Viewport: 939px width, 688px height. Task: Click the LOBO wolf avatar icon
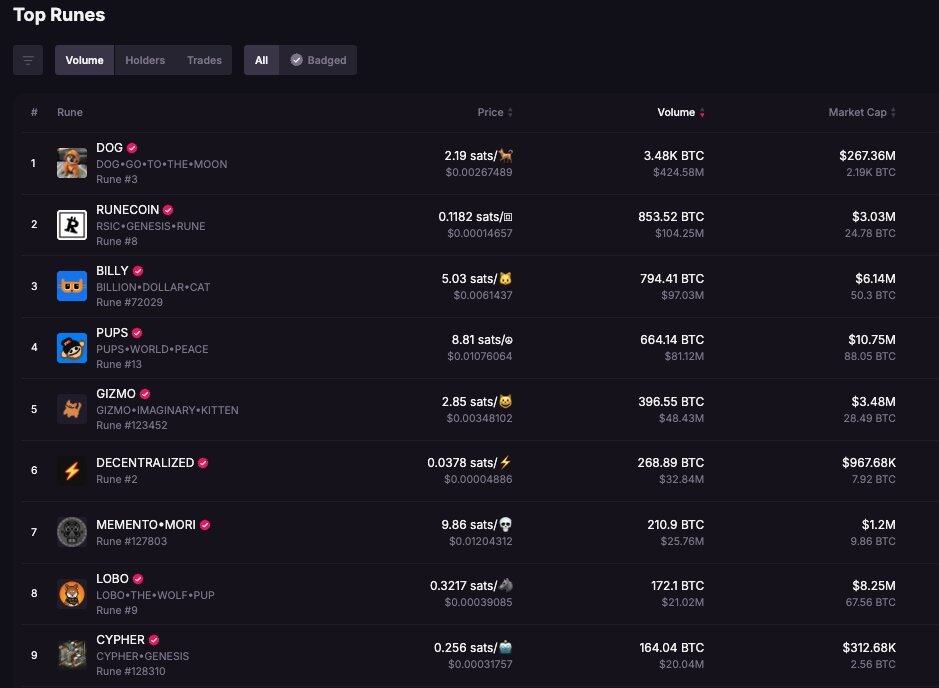pos(72,594)
